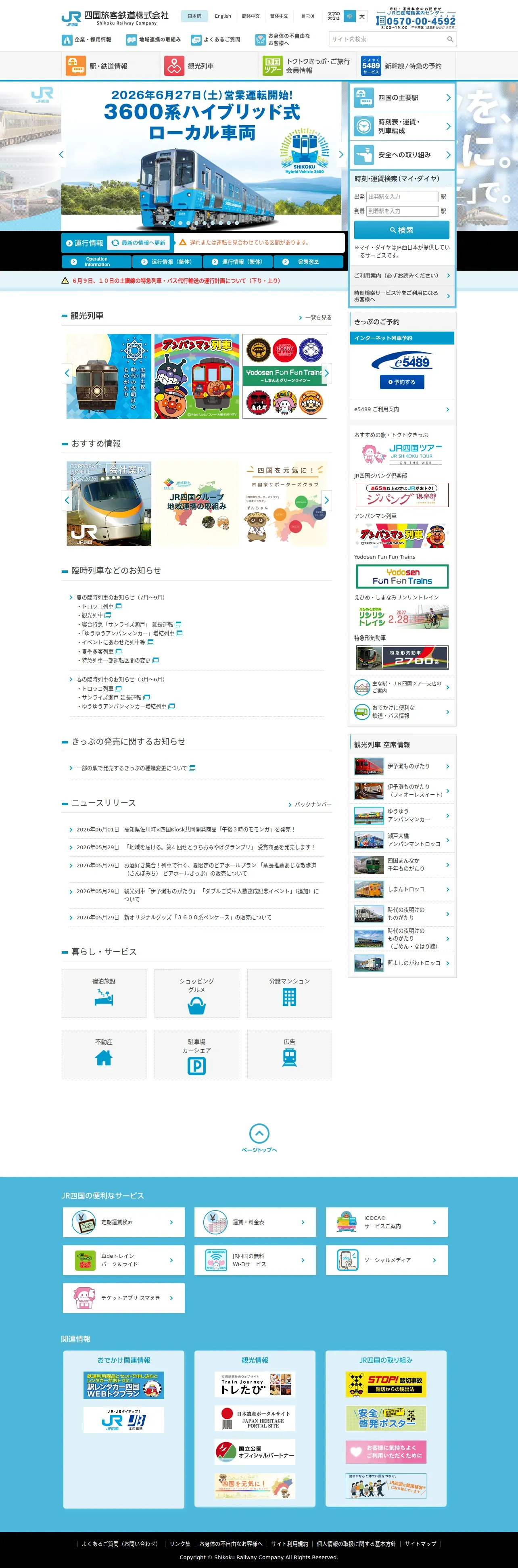The image size is (518, 1568).
Task: Click the 時刻表・運賃 clock icon
Action: click(364, 126)
